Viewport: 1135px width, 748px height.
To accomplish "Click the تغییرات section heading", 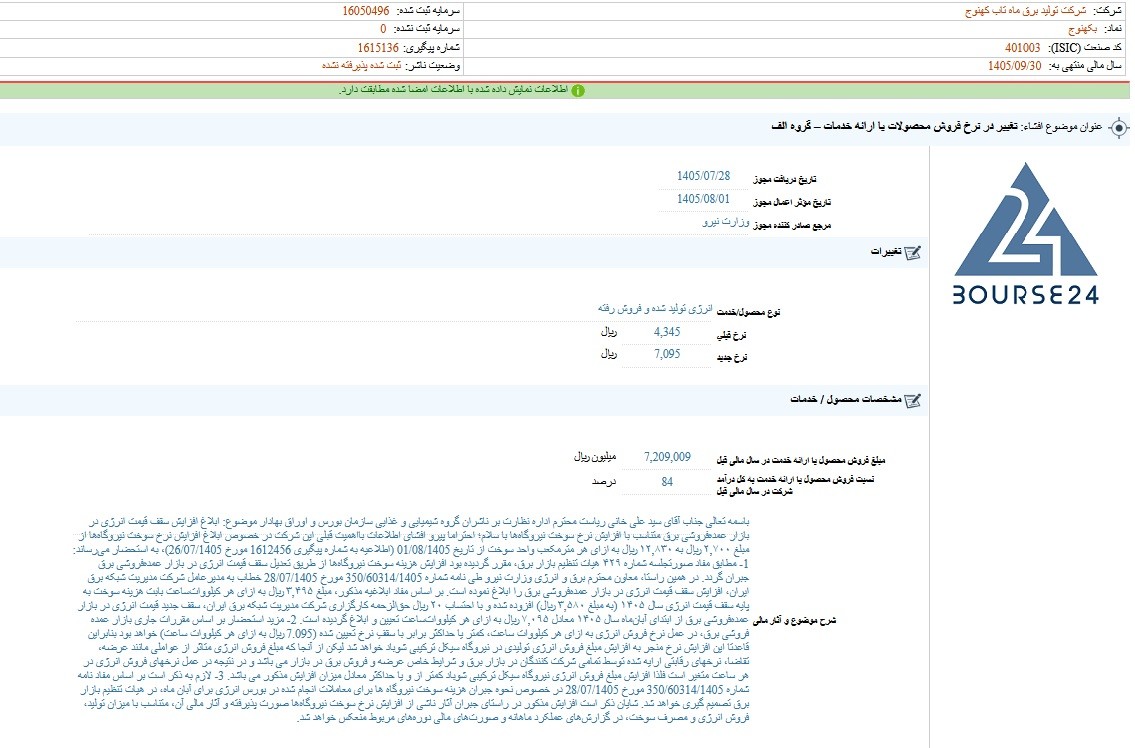I will (886, 252).
